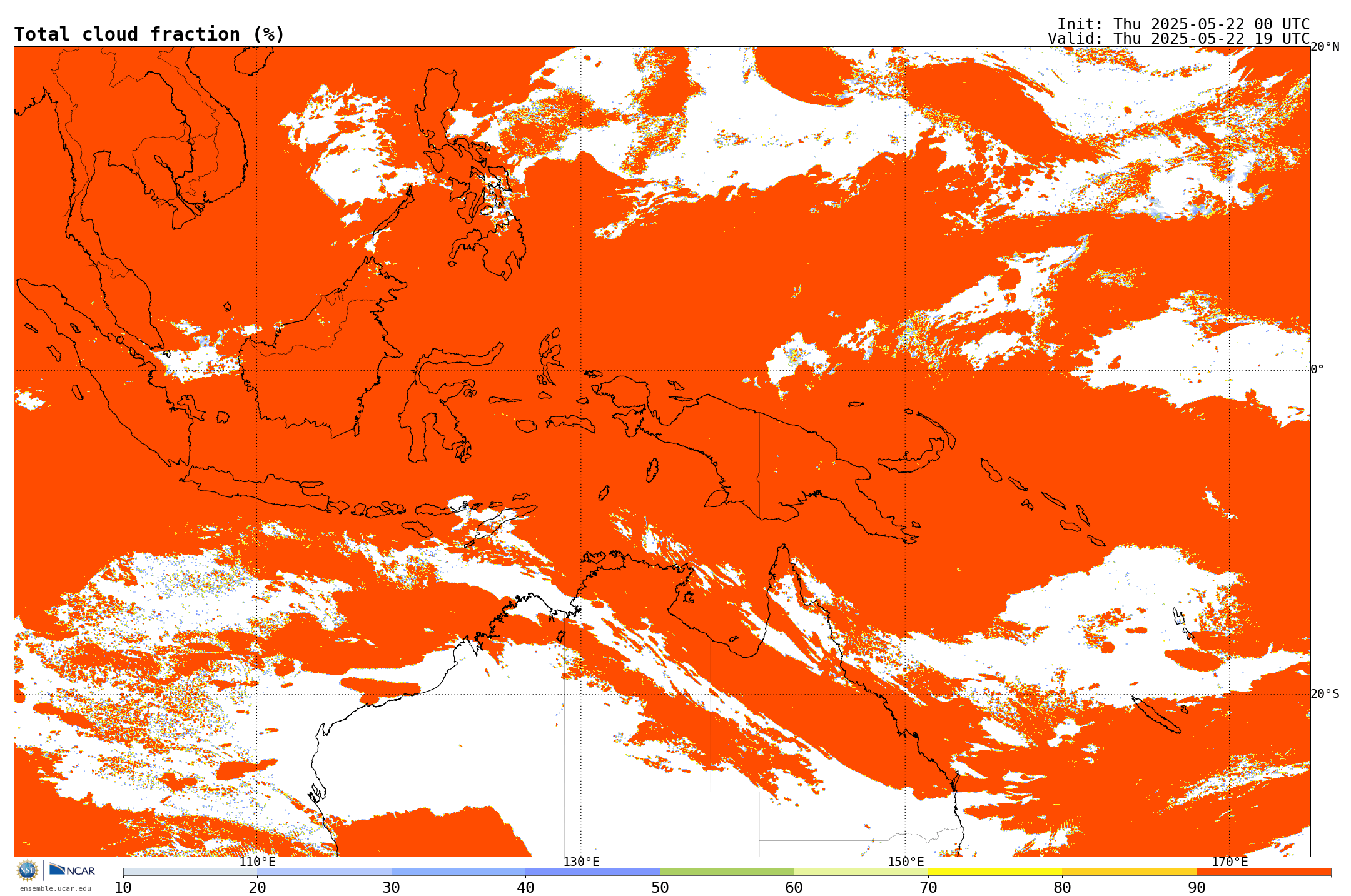
Task: Click the 130°E longitude label
Action: [x=581, y=862]
